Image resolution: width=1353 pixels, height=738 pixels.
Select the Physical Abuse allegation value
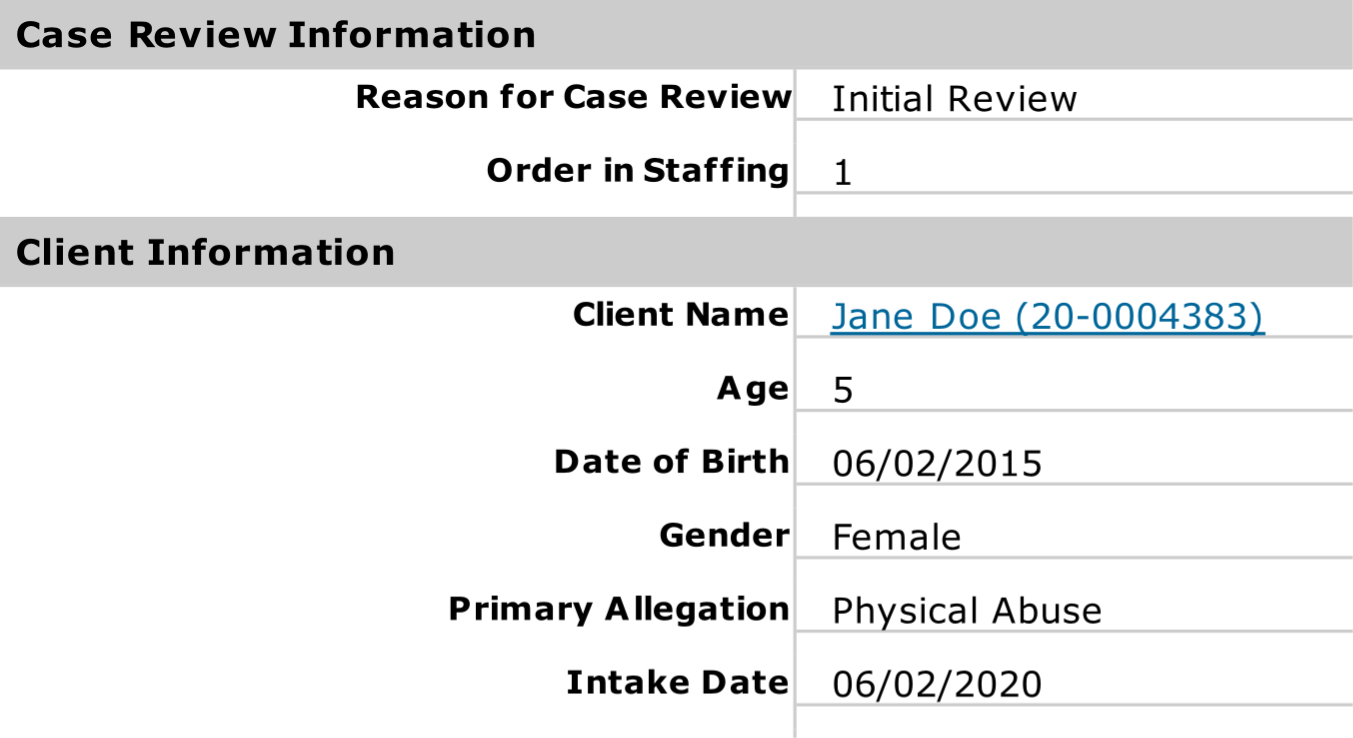[x=966, y=611]
